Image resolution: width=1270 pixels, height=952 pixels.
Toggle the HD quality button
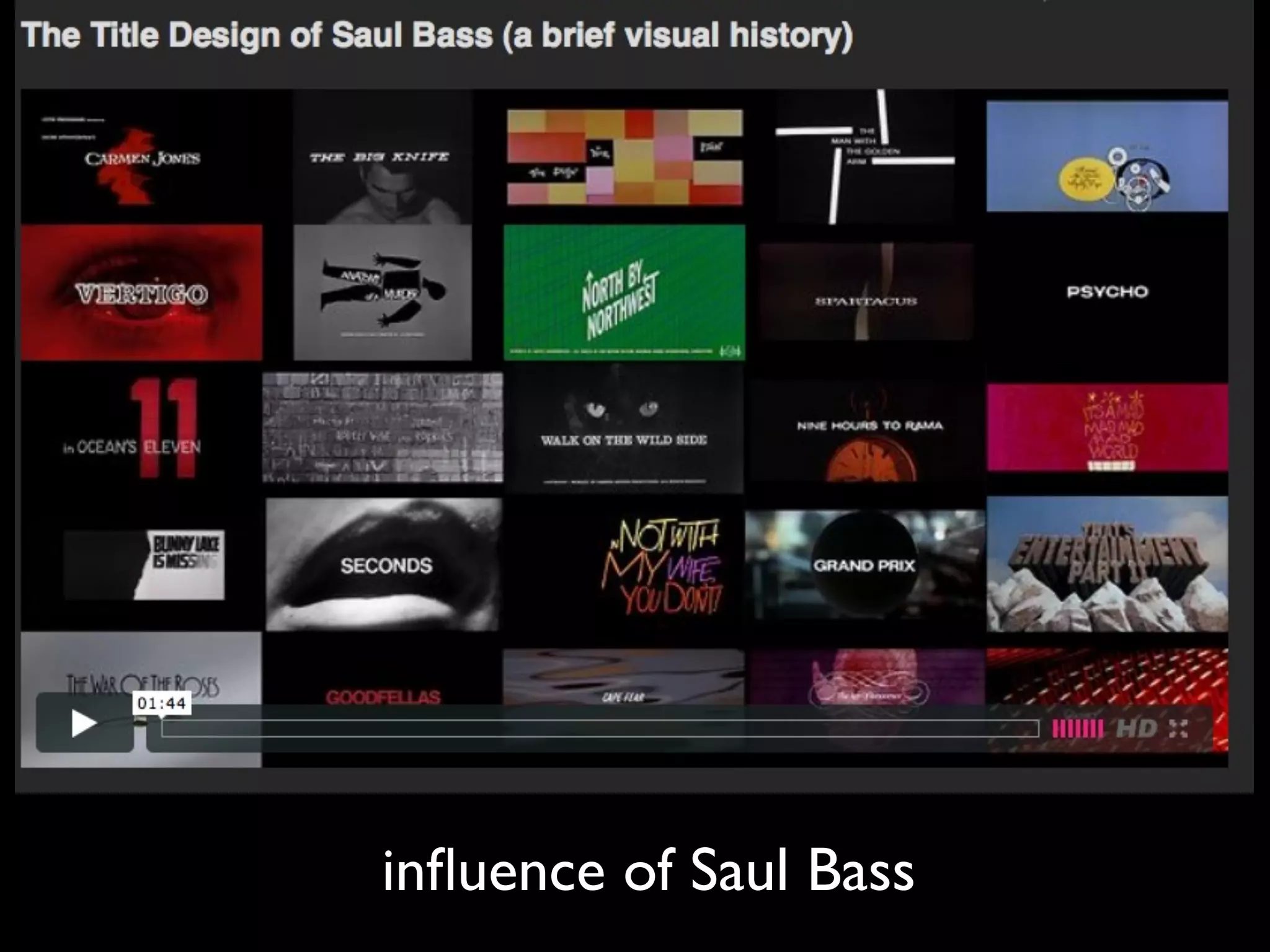[x=1137, y=728]
